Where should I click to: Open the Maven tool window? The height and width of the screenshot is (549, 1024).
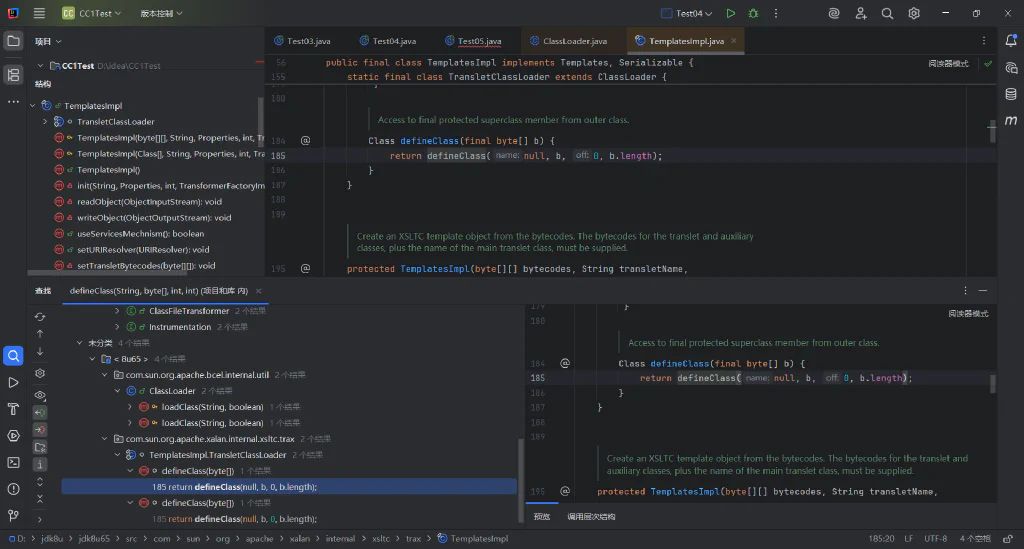[1011, 120]
